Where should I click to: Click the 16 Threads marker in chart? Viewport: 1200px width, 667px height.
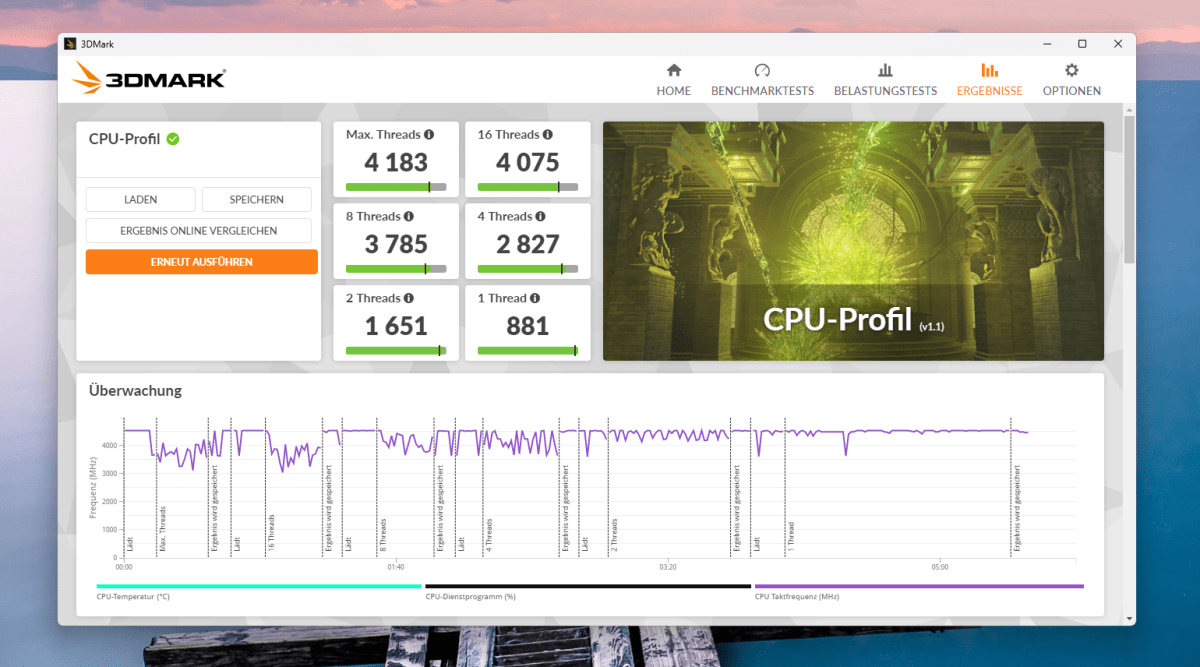[x=272, y=533]
